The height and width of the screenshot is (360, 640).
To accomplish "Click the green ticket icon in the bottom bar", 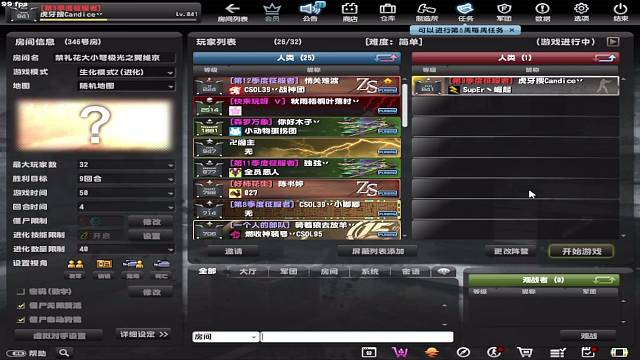I will (619, 352).
